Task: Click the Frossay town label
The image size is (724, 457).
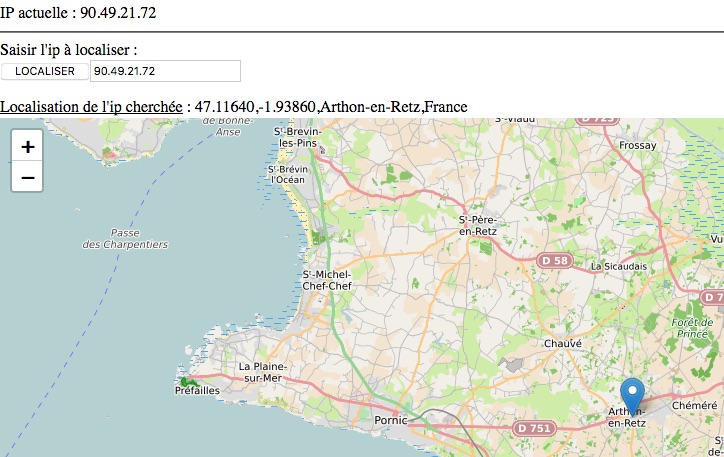Action: (638, 145)
